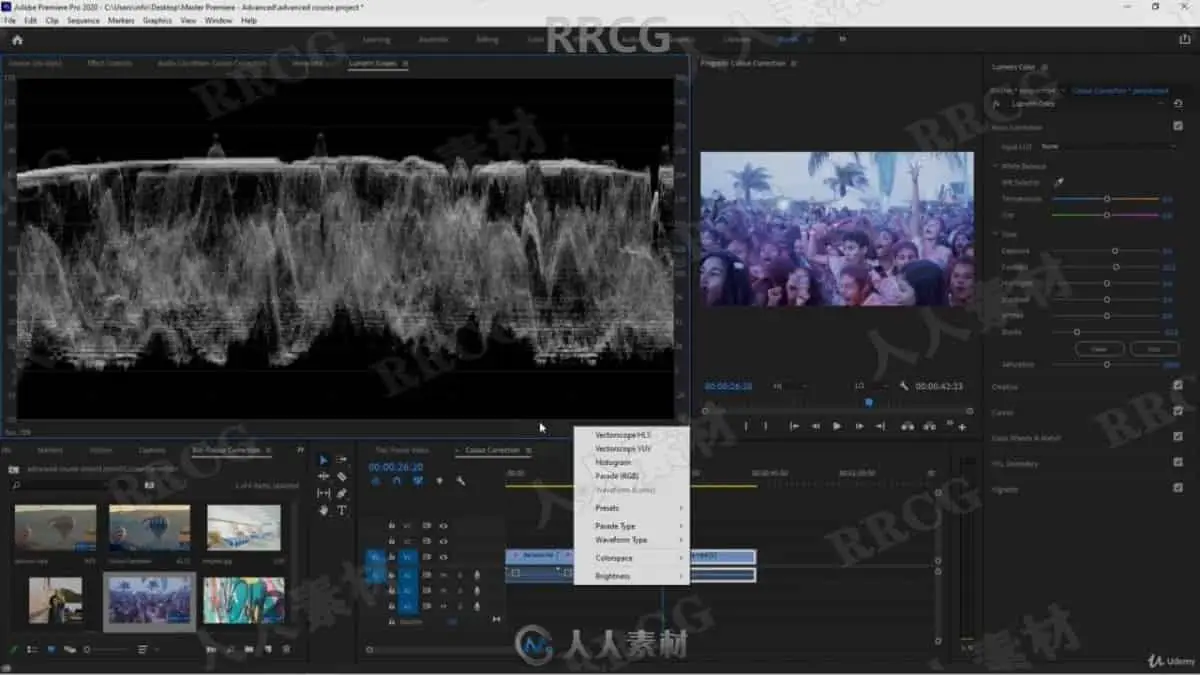Open Program monitor wrench settings

903,386
